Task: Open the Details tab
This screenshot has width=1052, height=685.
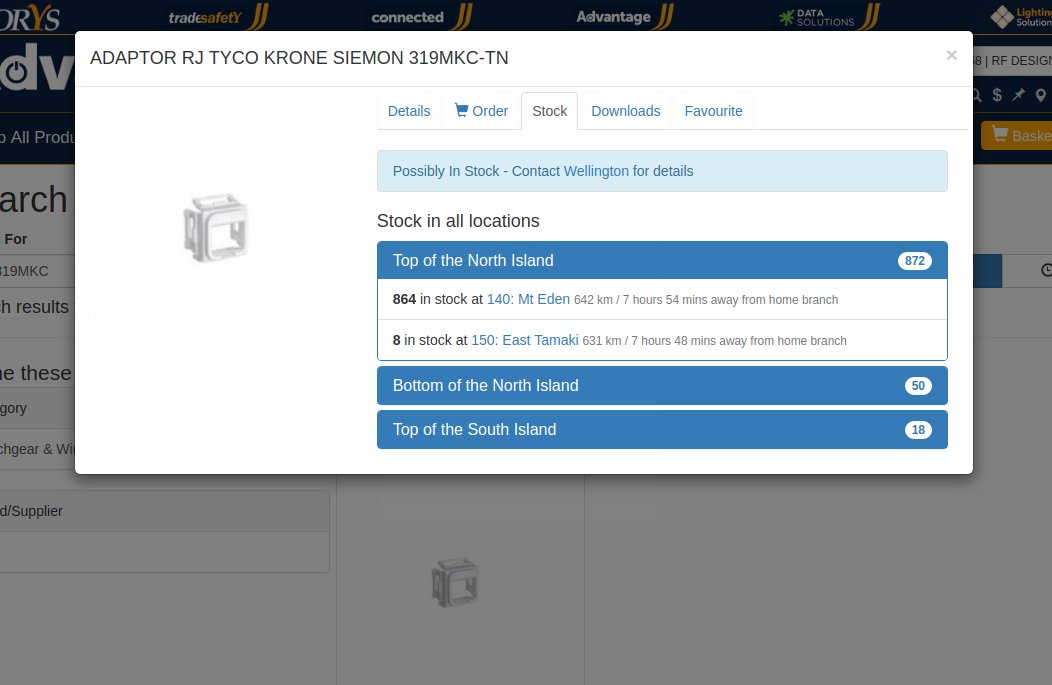Action: tap(409, 111)
